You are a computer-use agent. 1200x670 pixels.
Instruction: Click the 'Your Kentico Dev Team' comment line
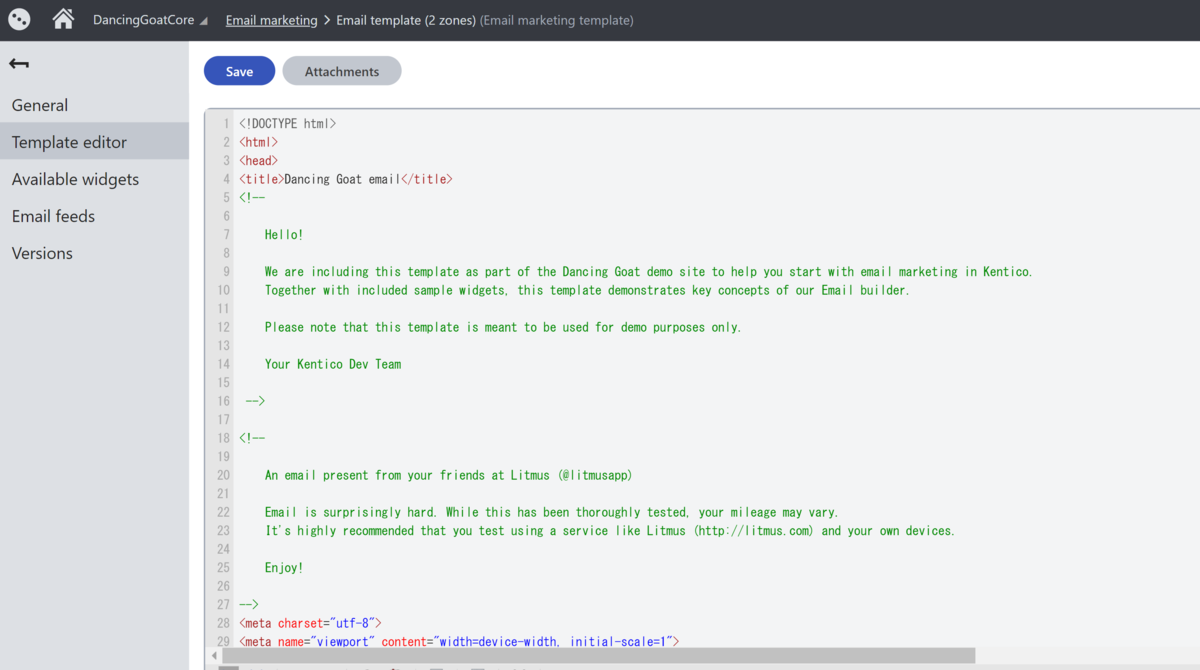coord(333,364)
